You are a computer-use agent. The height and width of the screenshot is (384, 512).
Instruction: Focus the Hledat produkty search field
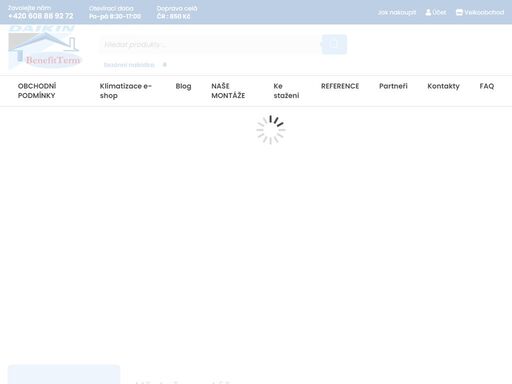[211, 44]
